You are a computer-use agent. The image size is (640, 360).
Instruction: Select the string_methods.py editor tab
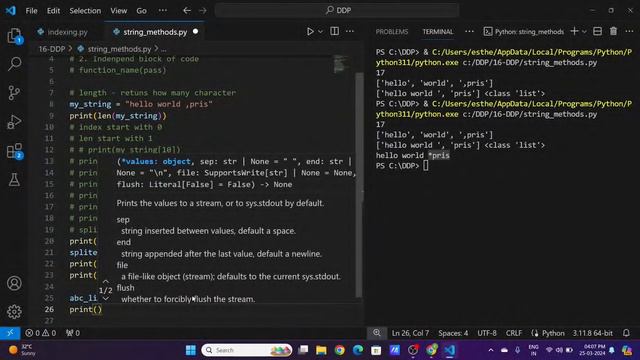coord(155,32)
